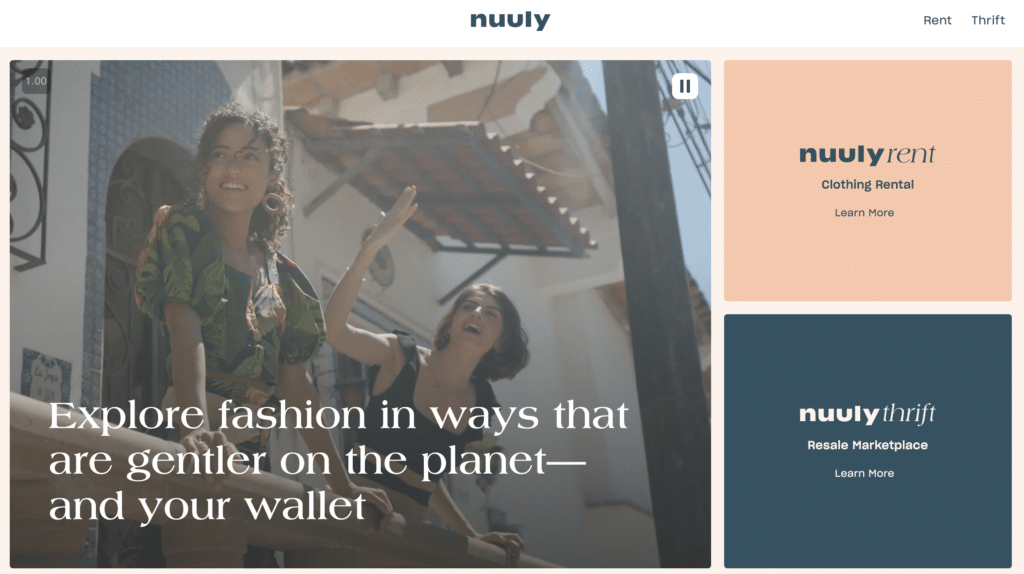This screenshot has width=1024, height=574.
Task: Select the Rent navigation item
Action: (x=937, y=20)
